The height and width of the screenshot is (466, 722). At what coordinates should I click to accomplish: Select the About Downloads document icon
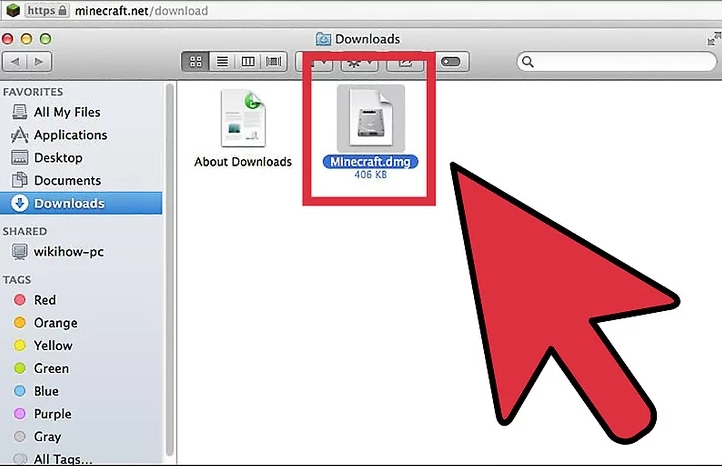[243, 118]
